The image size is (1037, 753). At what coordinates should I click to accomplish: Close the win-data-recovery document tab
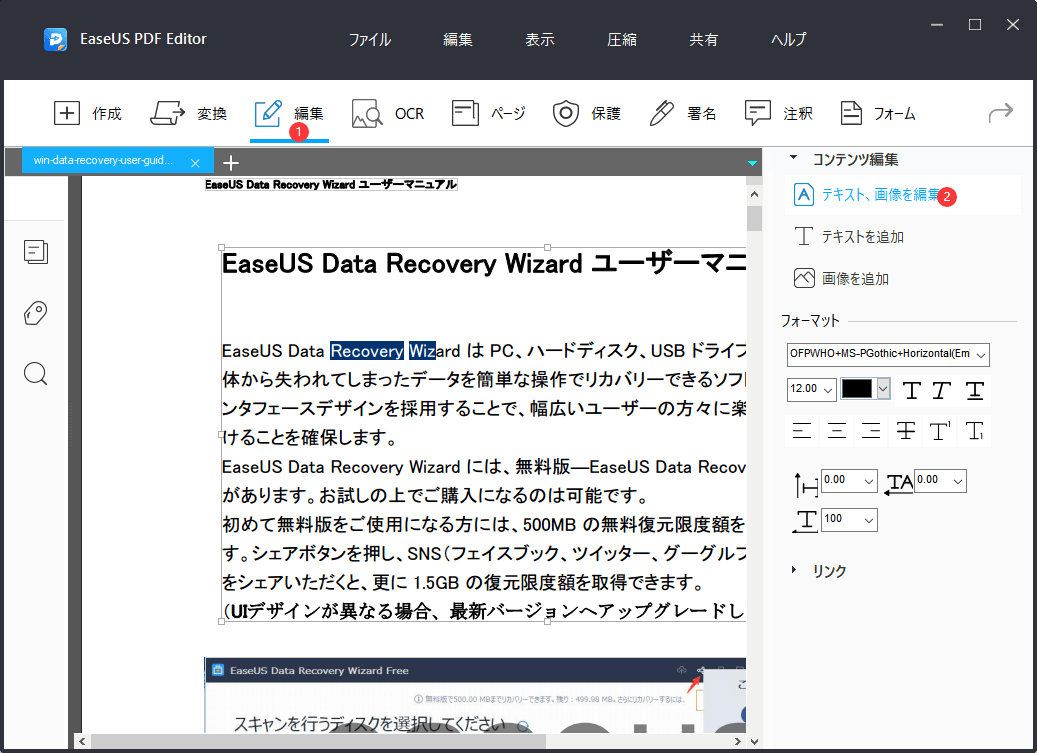[196, 161]
